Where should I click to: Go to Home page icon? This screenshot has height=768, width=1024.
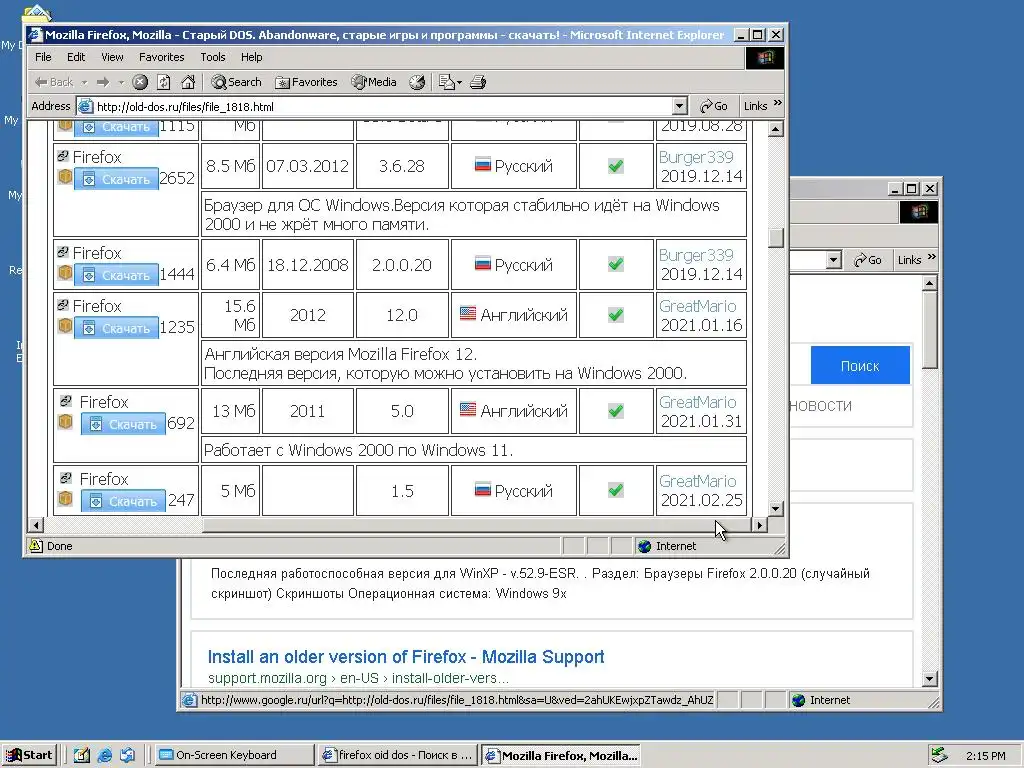(x=188, y=82)
